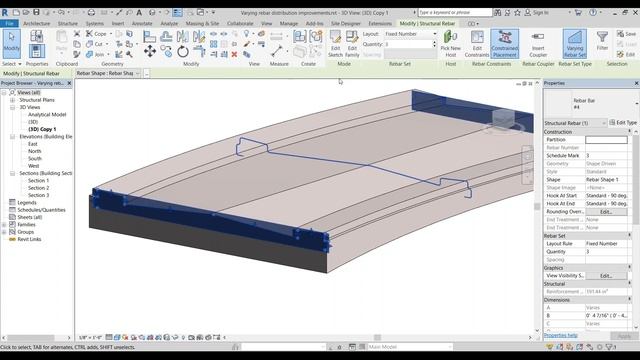This screenshot has width=640, height=360.
Task: Click the Rounding Overrides Edit button
Action: click(606, 212)
